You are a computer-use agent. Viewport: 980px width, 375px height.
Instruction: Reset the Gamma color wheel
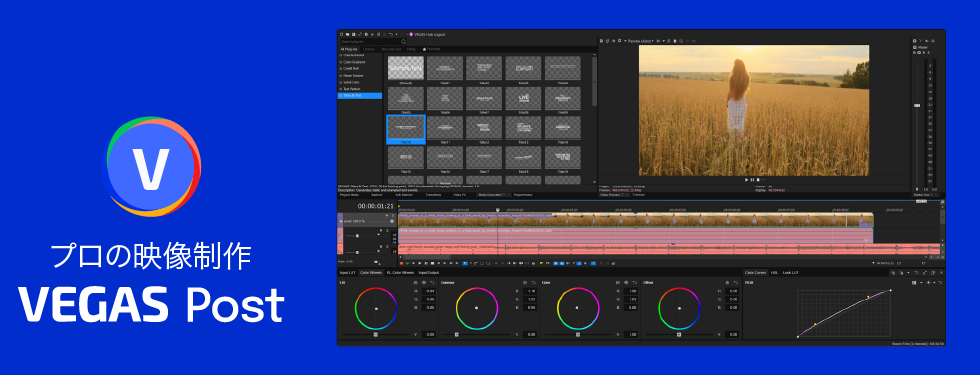(x=534, y=282)
